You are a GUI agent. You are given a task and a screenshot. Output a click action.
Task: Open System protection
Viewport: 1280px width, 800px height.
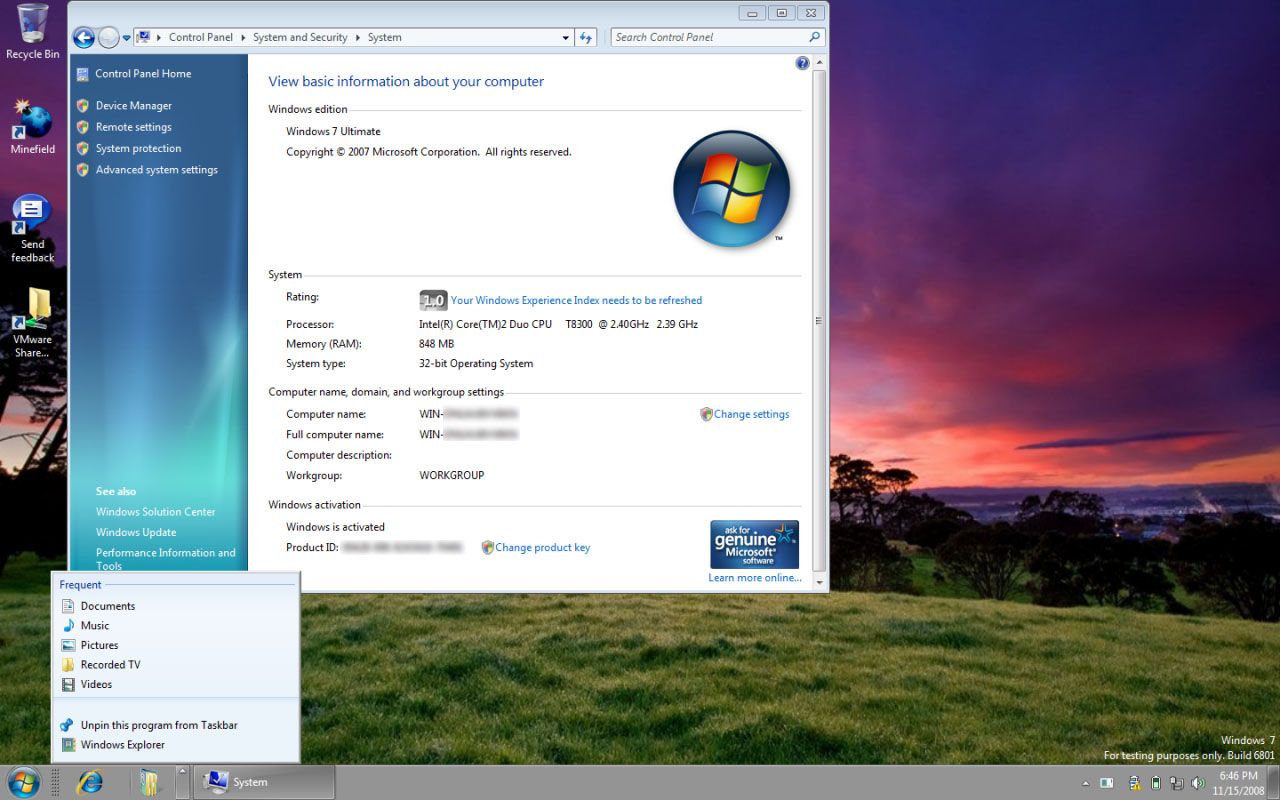point(139,148)
